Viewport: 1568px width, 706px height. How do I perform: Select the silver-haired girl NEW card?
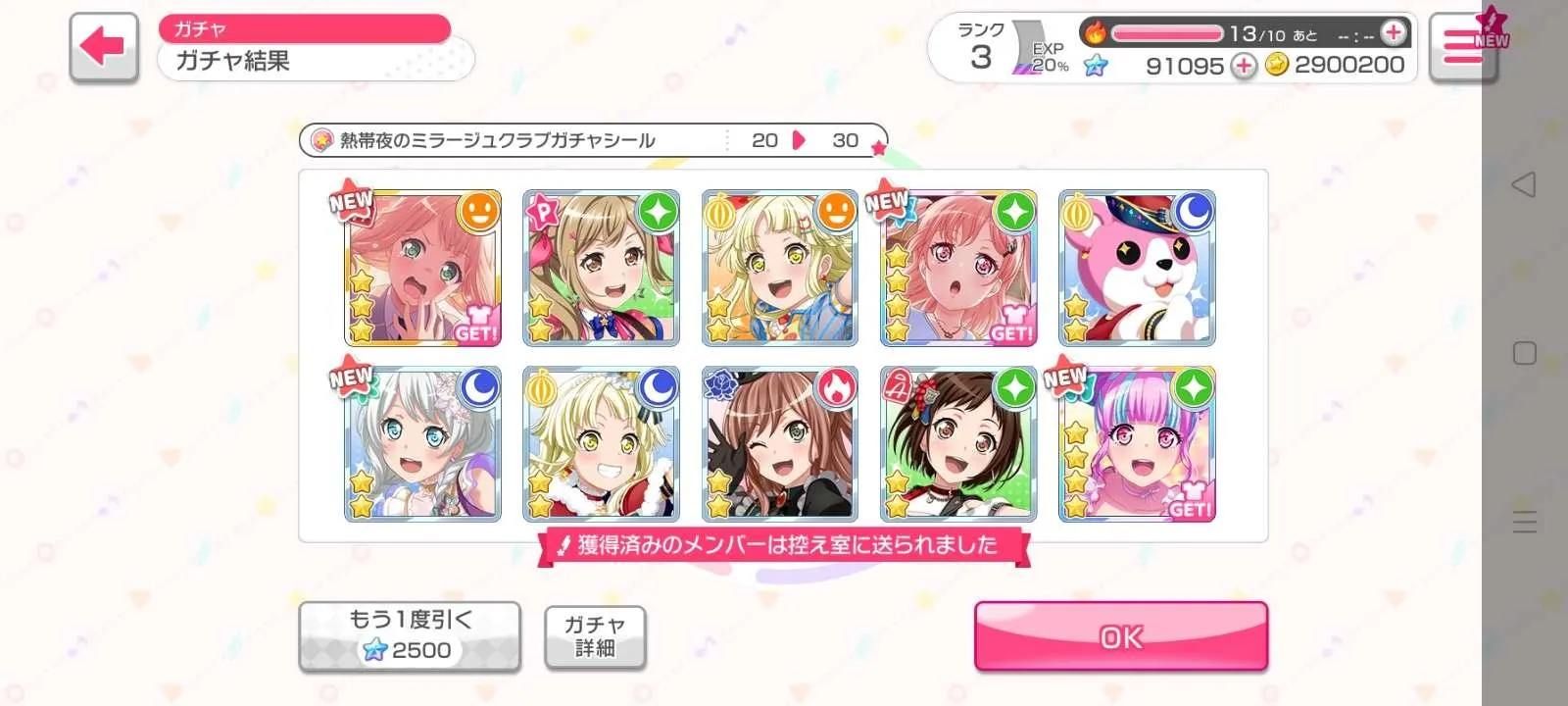point(422,444)
